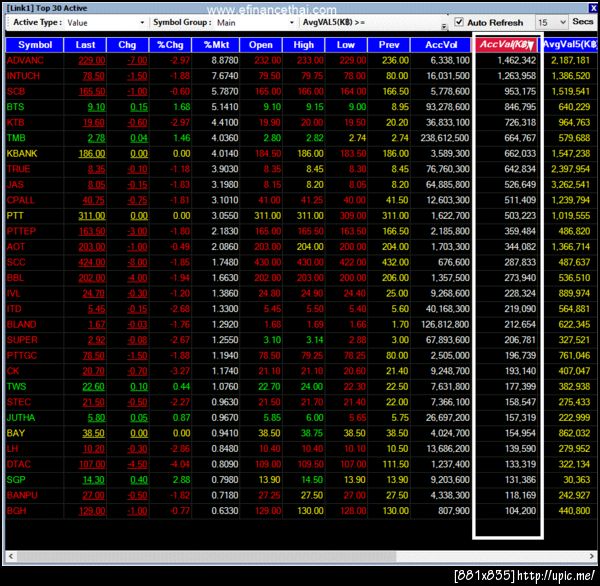Select the SCB symbol
The height and width of the screenshot is (586, 600).
click(16, 91)
